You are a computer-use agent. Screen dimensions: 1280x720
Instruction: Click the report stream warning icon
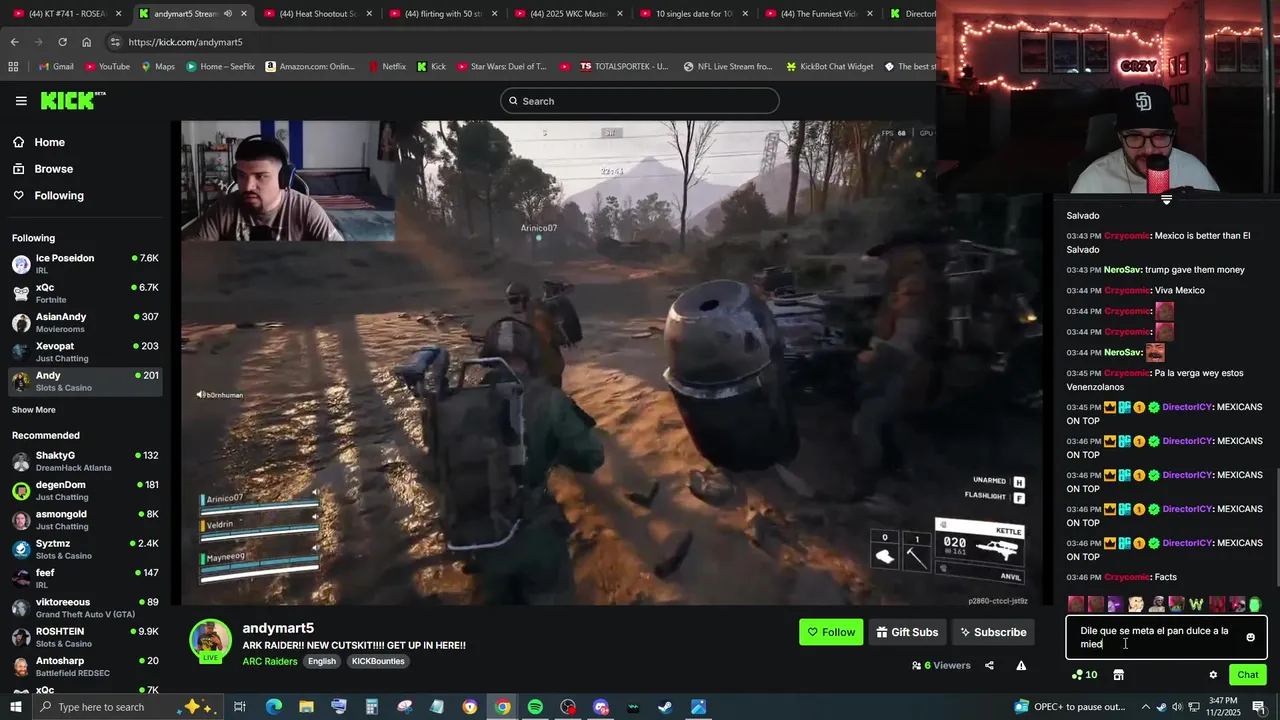pos(1021,666)
